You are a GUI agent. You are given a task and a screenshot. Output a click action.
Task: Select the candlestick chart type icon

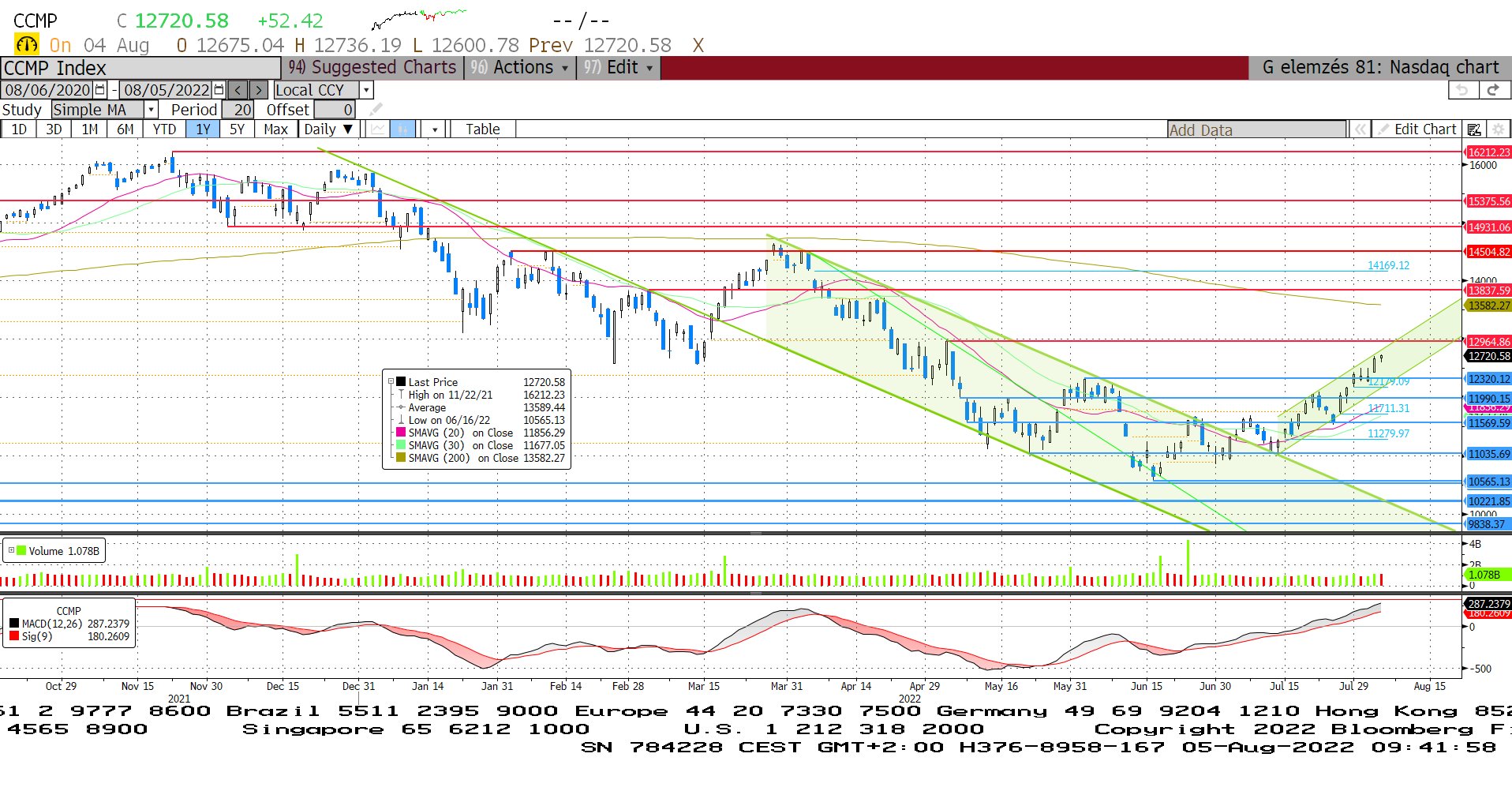click(x=402, y=129)
